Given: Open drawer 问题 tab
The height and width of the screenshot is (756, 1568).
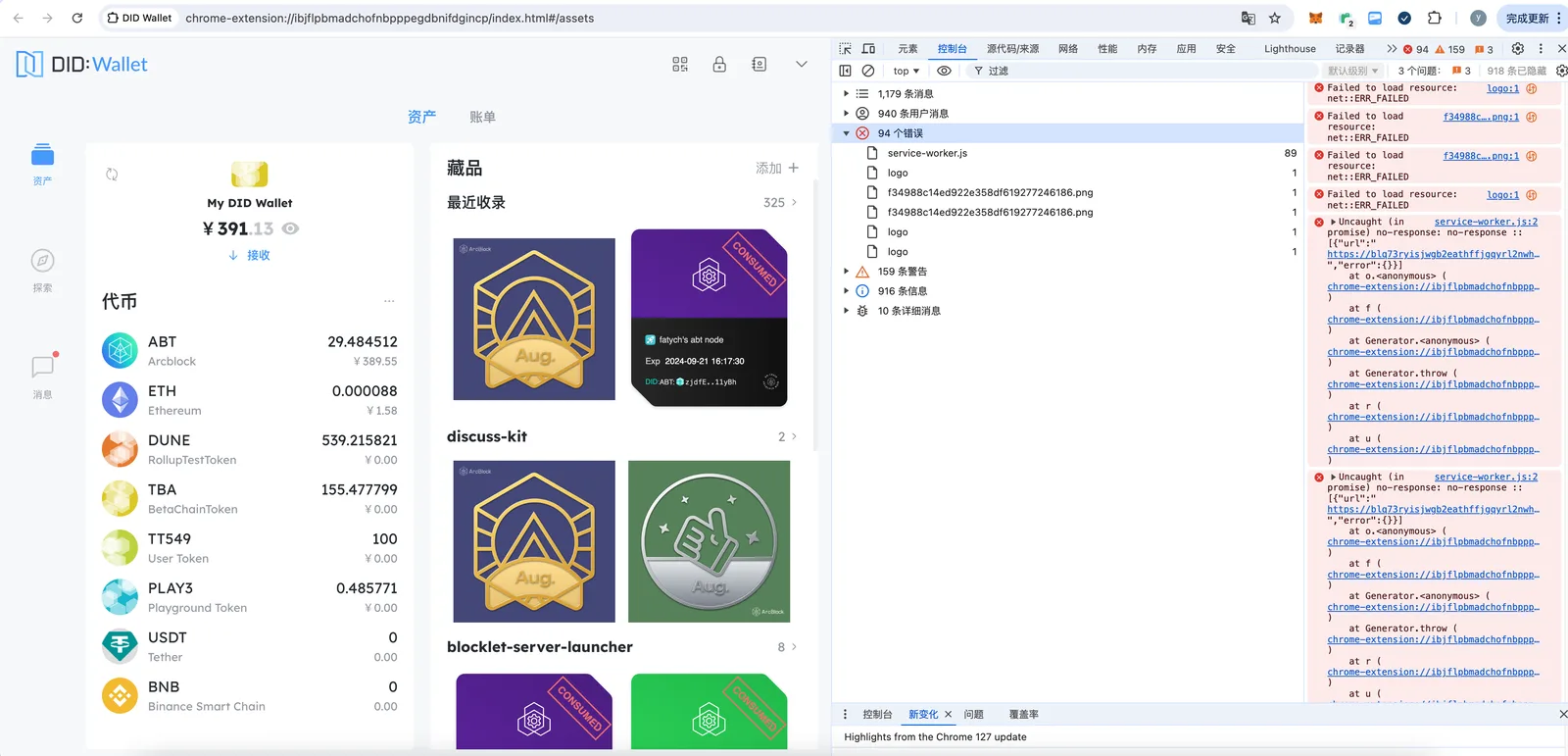Looking at the screenshot, I should 973,714.
